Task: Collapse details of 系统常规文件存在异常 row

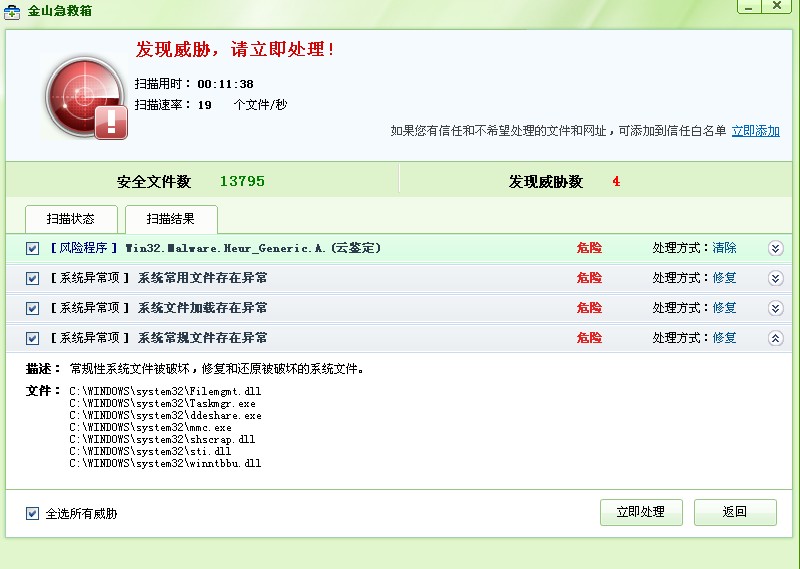Action: click(776, 338)
